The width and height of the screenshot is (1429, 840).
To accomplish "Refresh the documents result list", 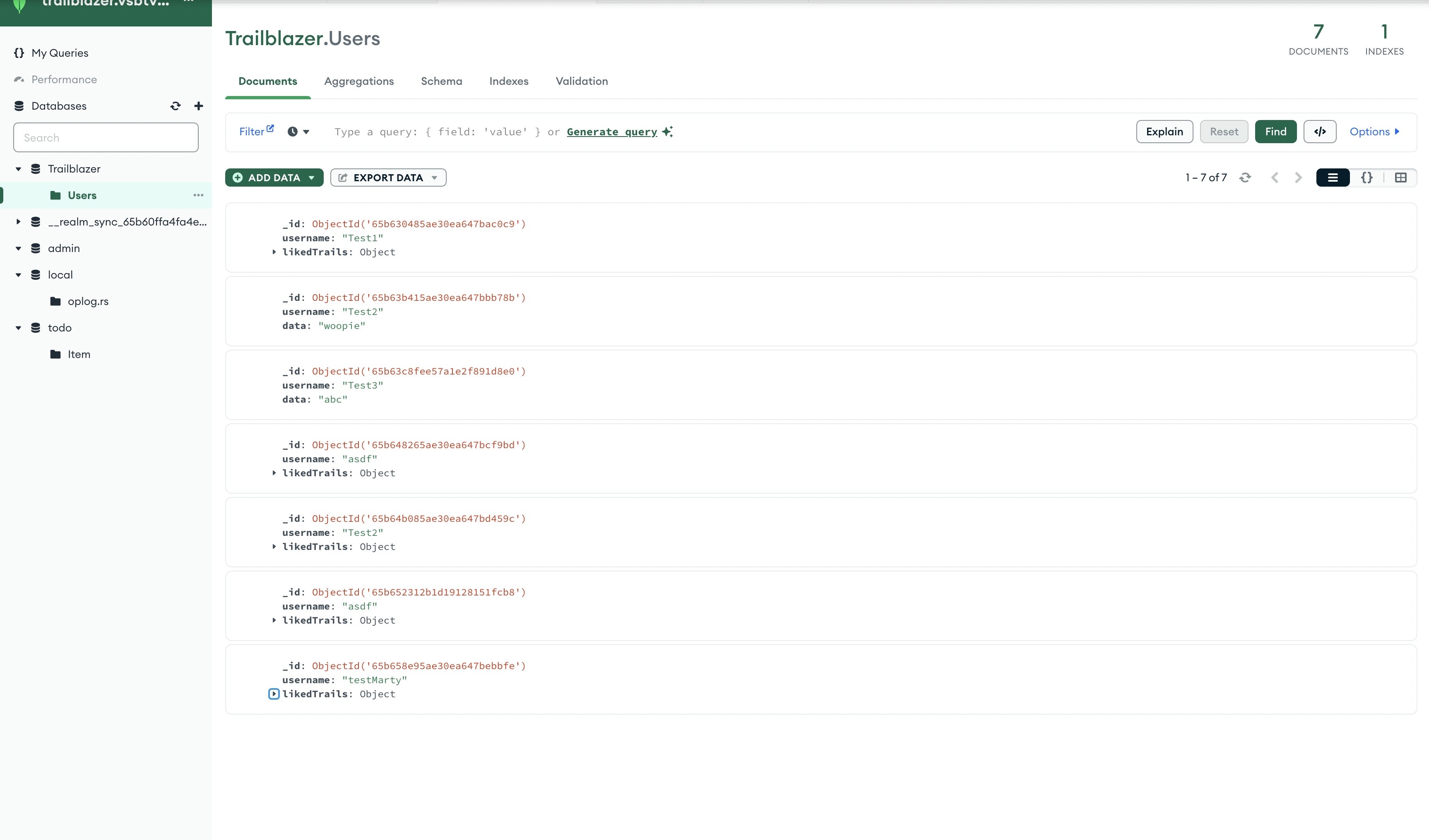I will point(1245,178).
